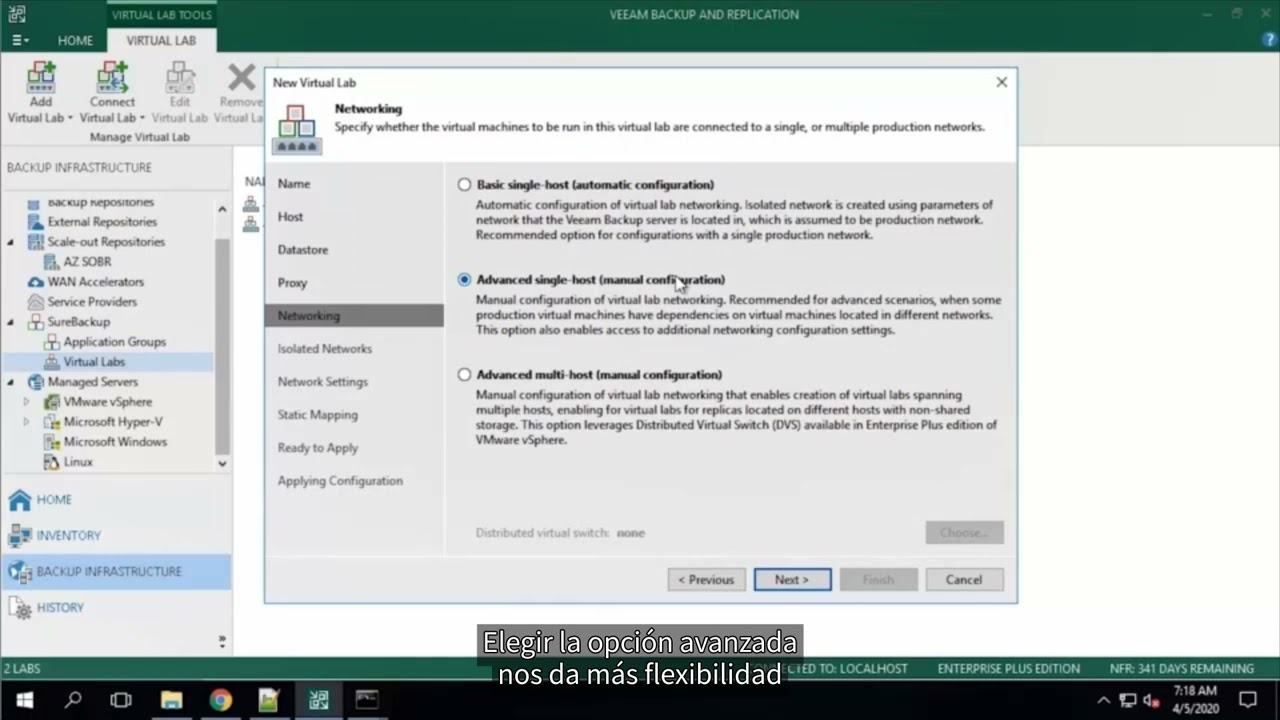Open the Backup Infrastructure navigation view
The height and width of the screenshot is (720, 1280).
115,571
